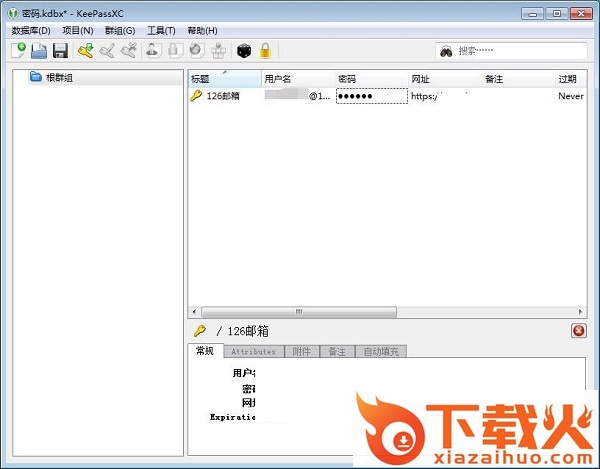Viewport: 600px width, 469px height.
Task: Sort entries by 过期 column header
Action: pos(571,79)
